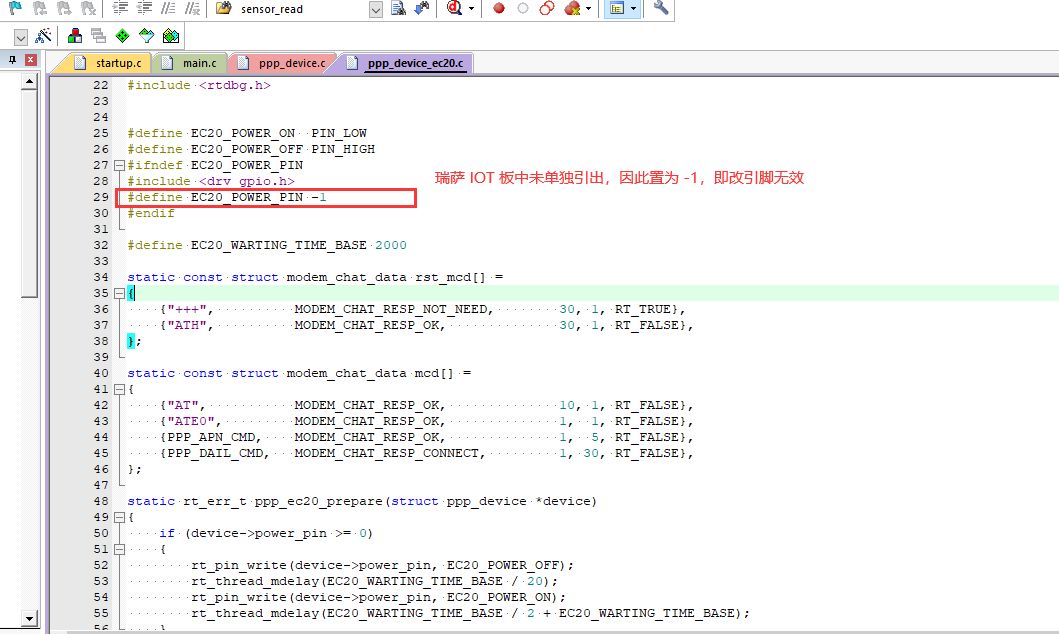Collapse the mcd[] array code fold

119,389
